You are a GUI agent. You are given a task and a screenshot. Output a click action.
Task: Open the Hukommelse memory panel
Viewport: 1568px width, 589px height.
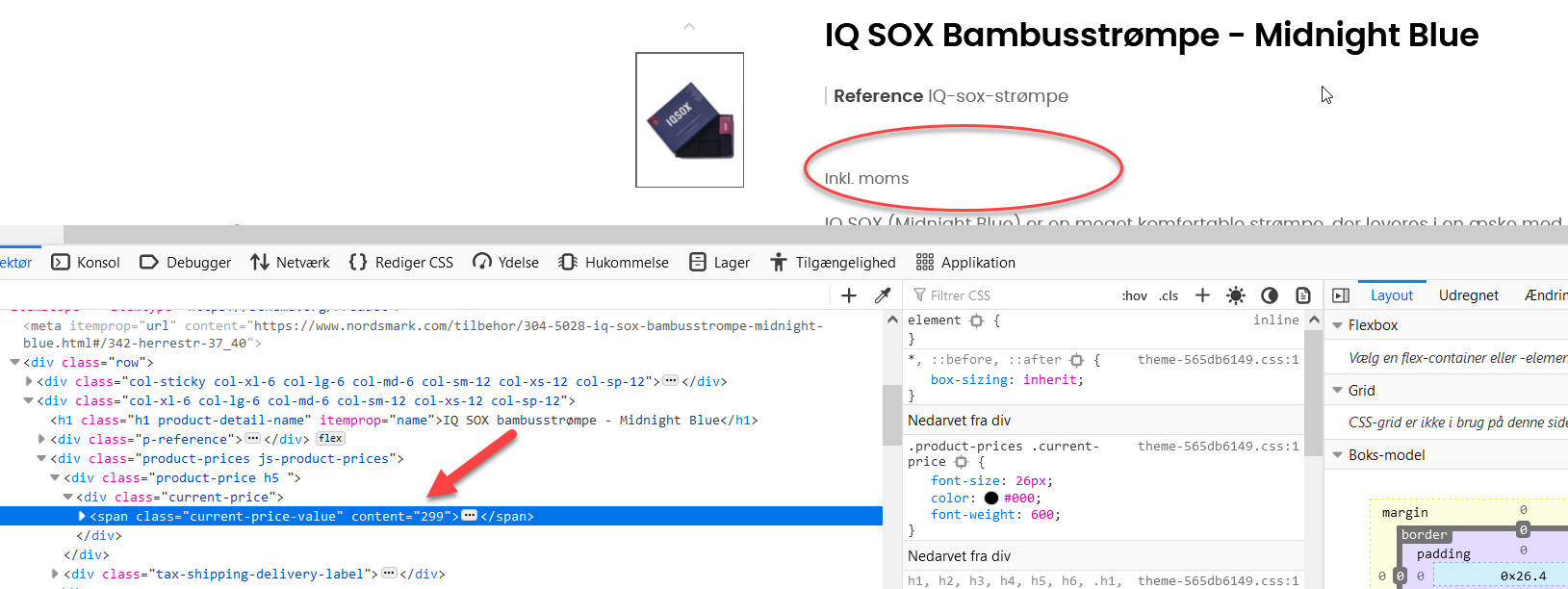[x=613, y=262]
